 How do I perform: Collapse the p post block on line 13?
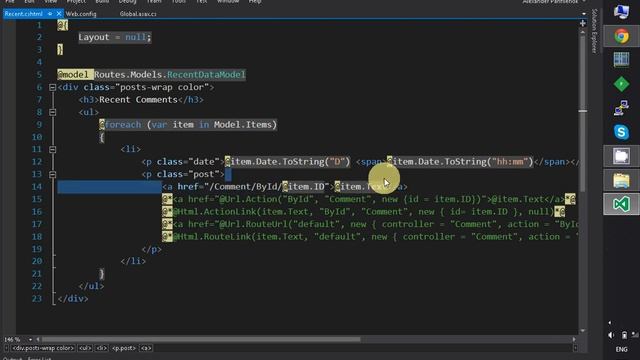52,175
